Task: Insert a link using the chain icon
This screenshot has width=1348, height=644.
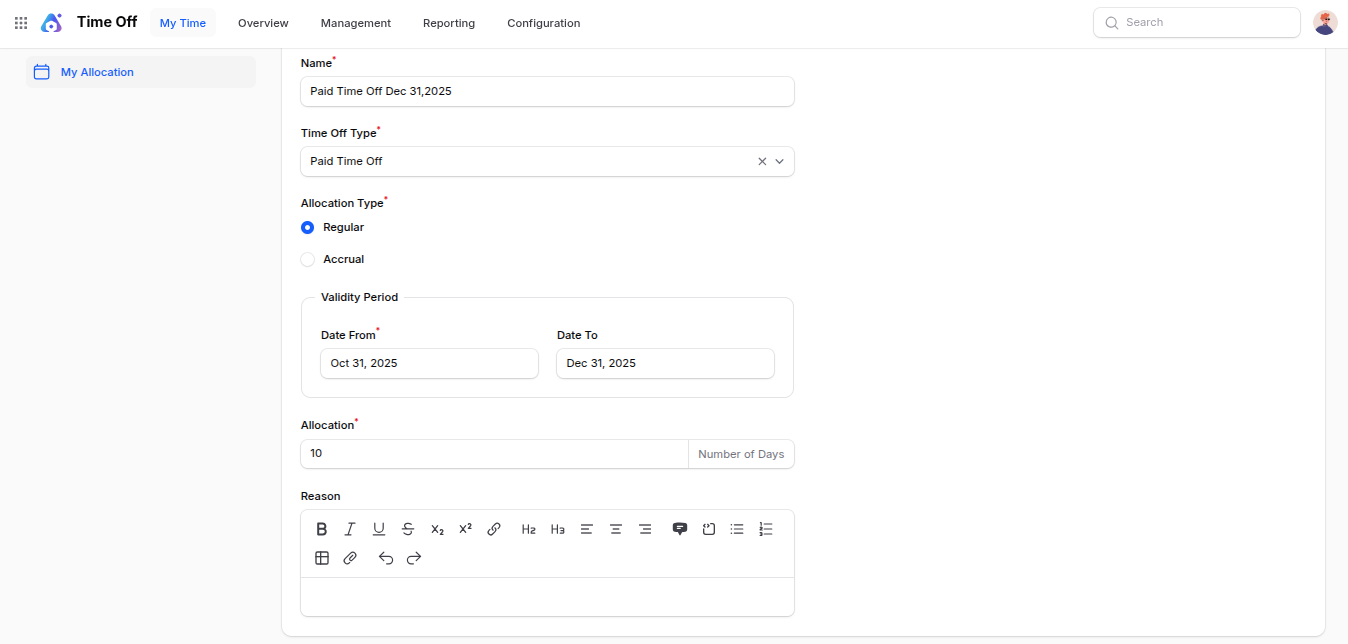Action: coord(494,529)
